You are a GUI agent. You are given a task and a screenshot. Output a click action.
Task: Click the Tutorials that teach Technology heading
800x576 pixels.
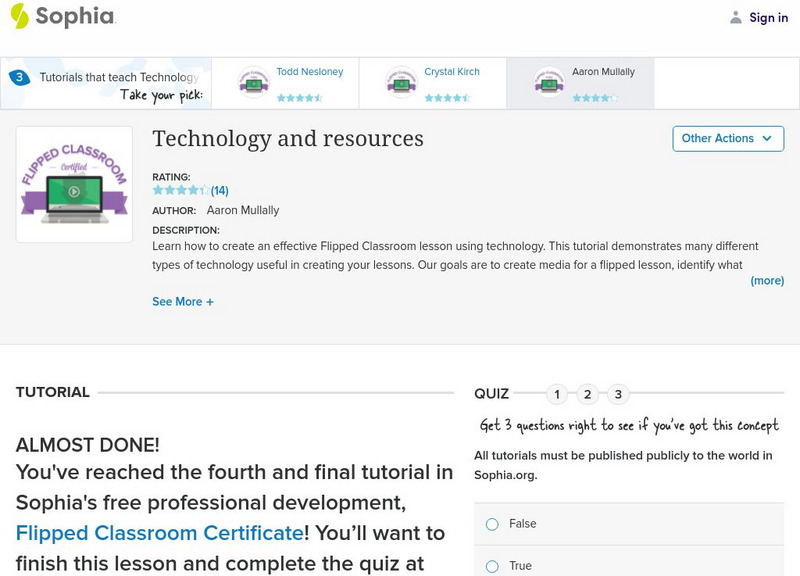coord(119,77)
